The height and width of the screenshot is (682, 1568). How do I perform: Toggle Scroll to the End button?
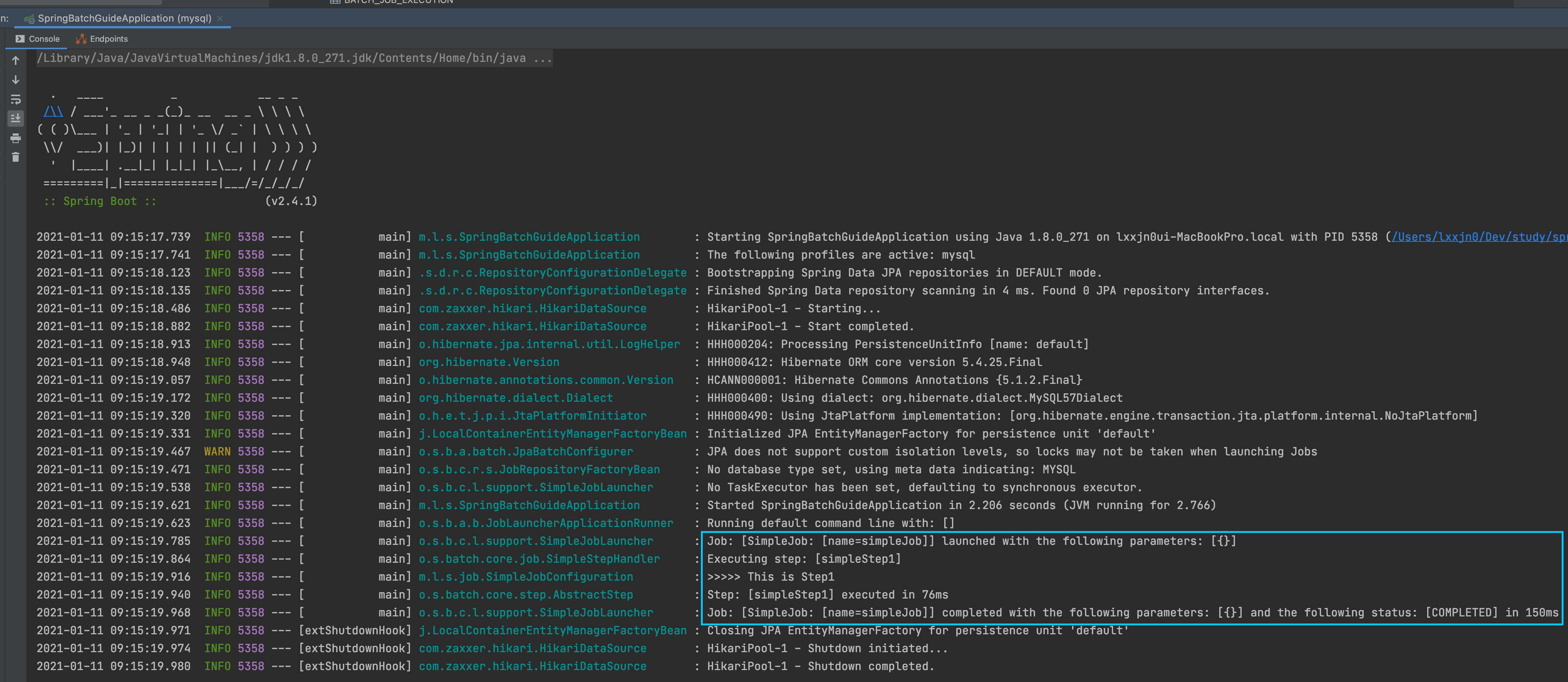16,118
